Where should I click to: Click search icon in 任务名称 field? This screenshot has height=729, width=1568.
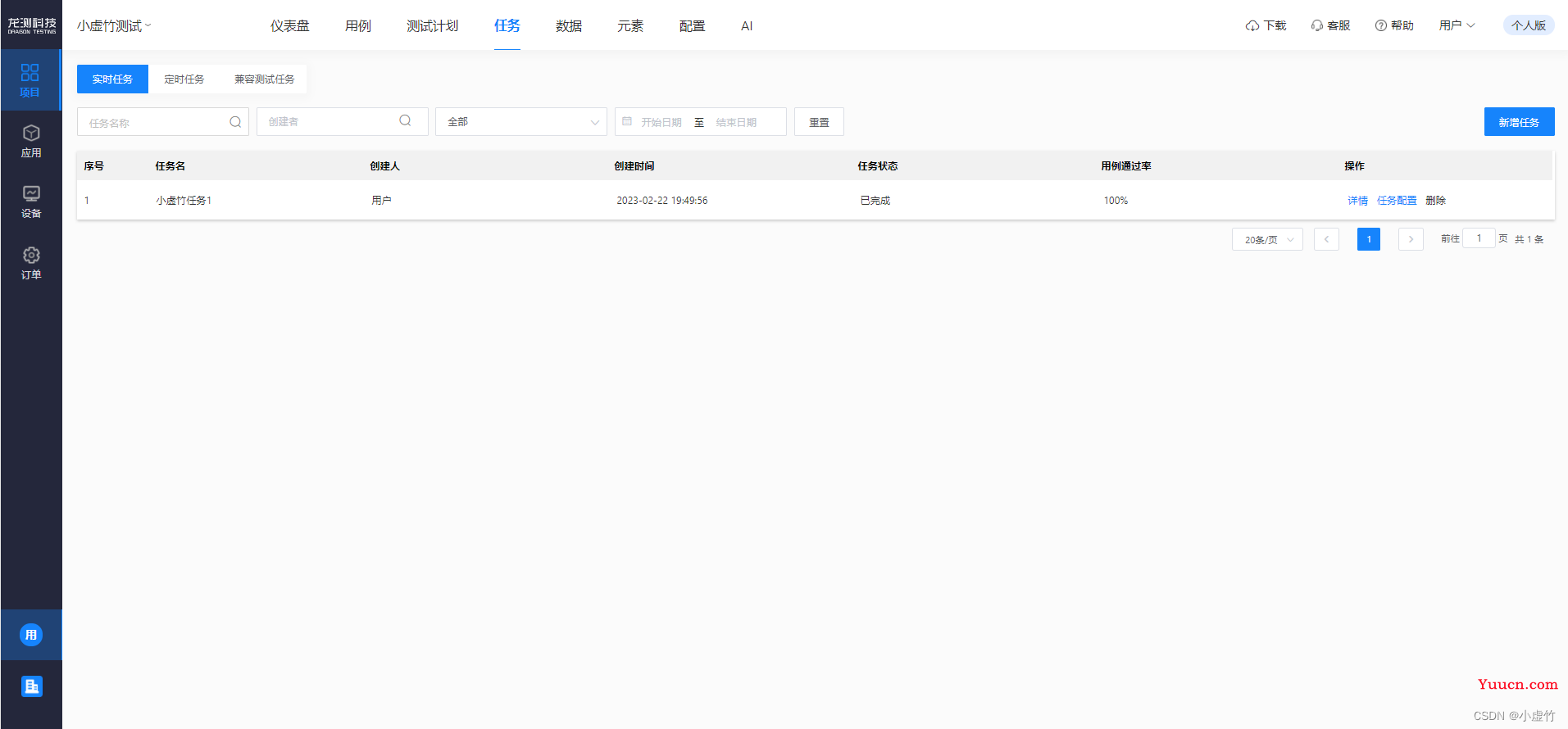(x=235, y=122)
